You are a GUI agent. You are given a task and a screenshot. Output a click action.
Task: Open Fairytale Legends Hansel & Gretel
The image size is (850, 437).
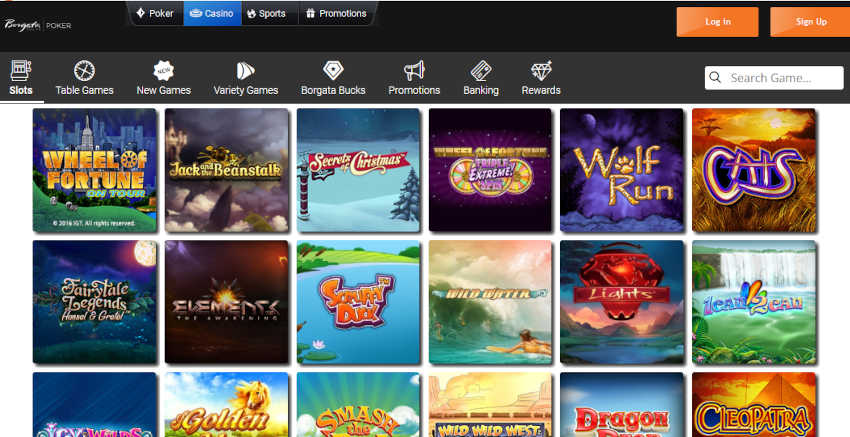[95, 302]
